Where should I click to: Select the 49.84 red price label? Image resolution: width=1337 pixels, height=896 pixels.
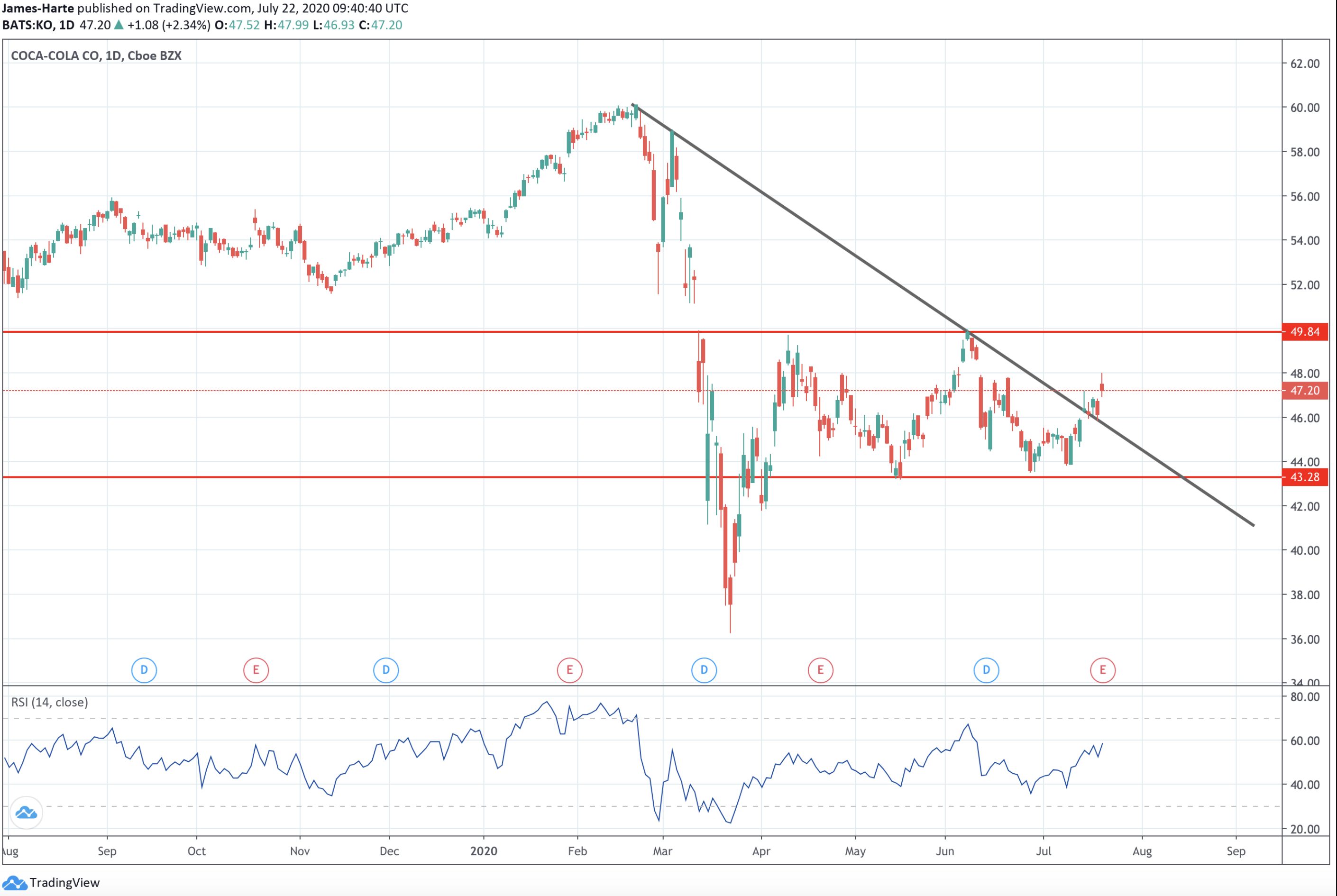point(1304,332)
